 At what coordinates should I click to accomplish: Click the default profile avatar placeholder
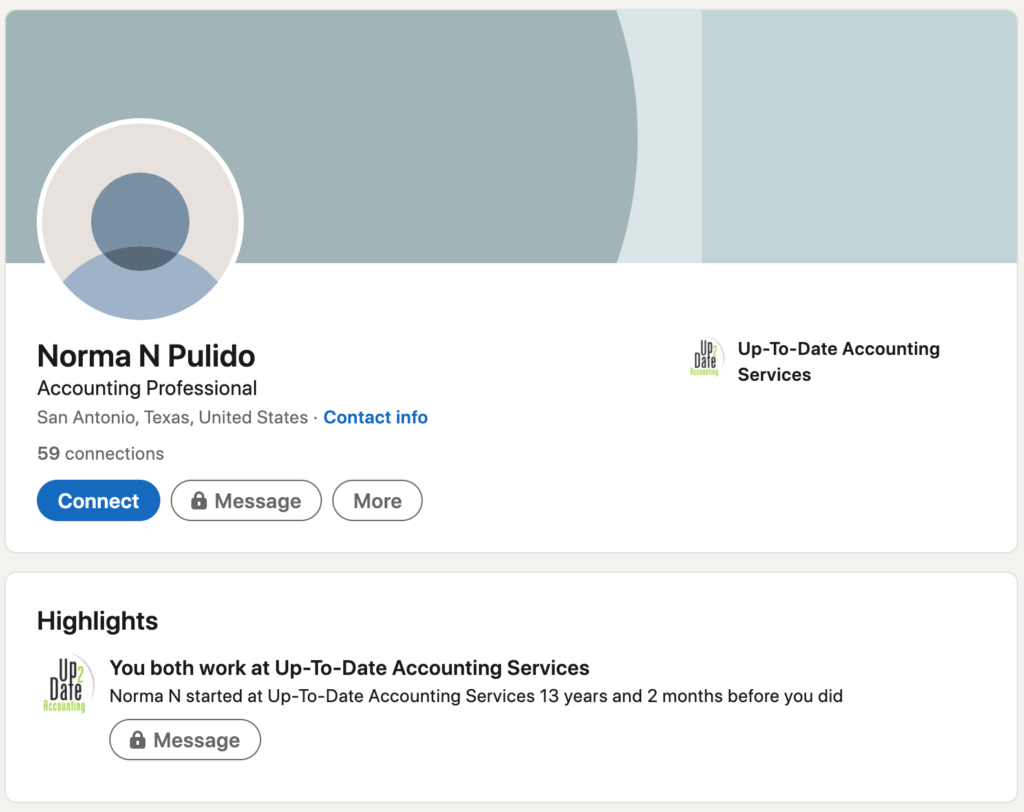(x=140, y=220)
